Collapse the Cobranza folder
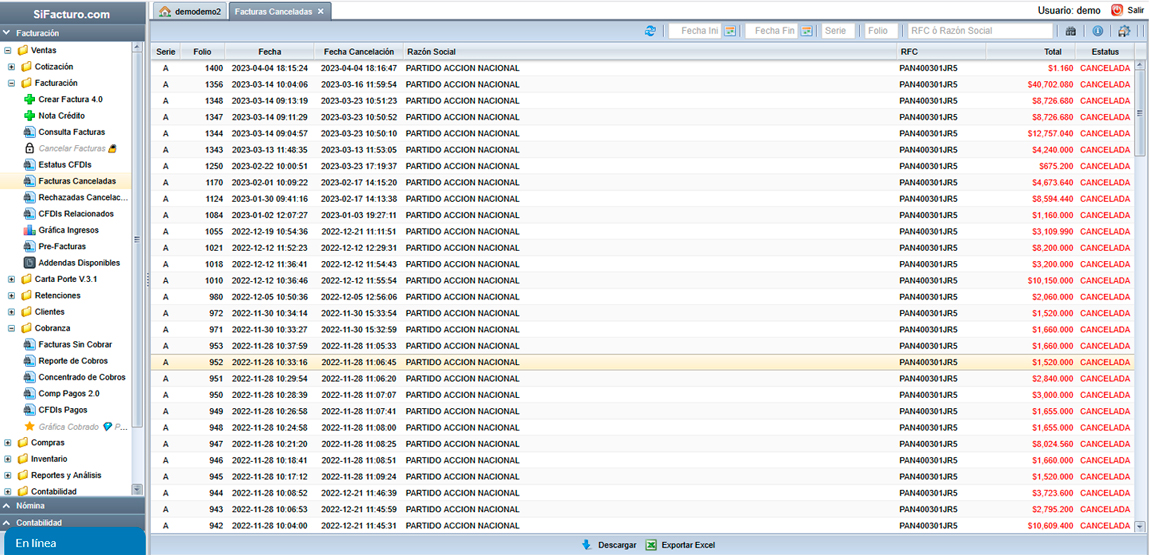The width and height of the screenshot is (1150, 555). click(12, 328)
